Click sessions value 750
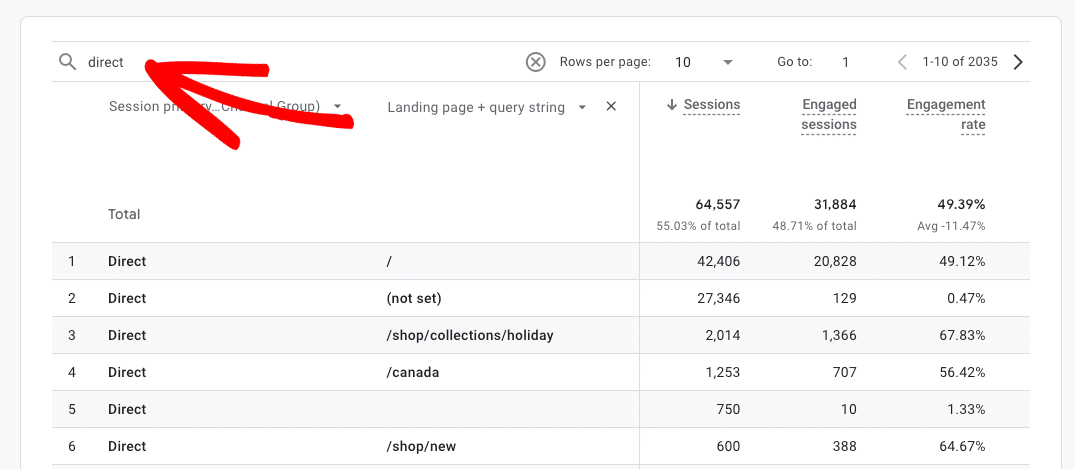This screenshot has height=469, width=1075. [x=727, y=409]
